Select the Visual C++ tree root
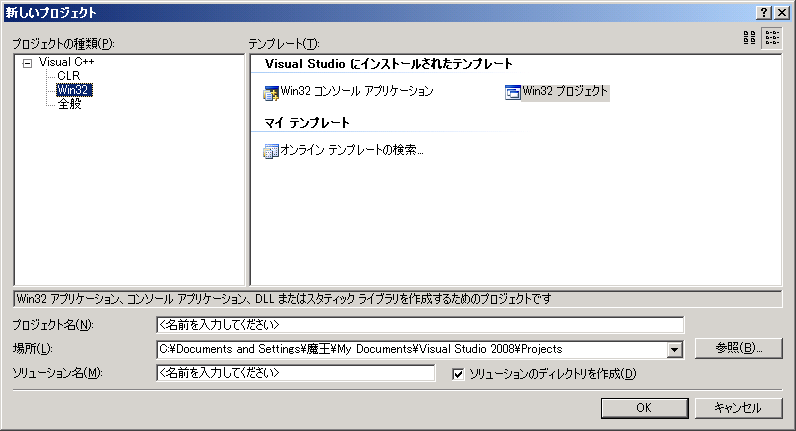 (67, 62)
